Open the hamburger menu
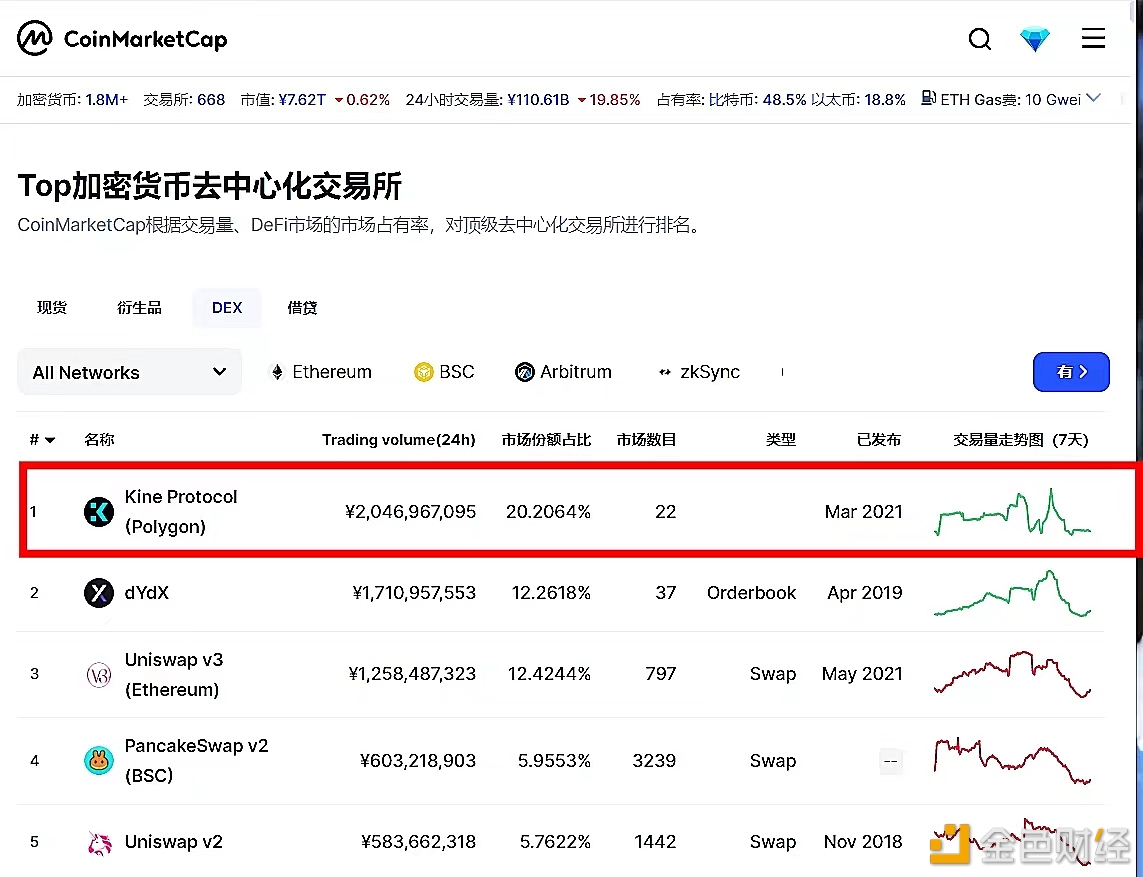The width and height of the screenshot is (1143, 877). (1093, 38)
